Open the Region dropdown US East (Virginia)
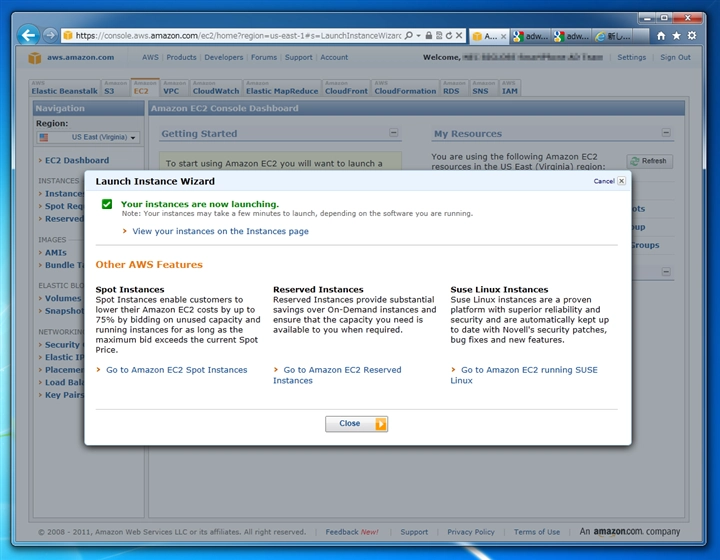Image resolution: width=720 pixels, height=560 pixels. [x=88, y=137]
